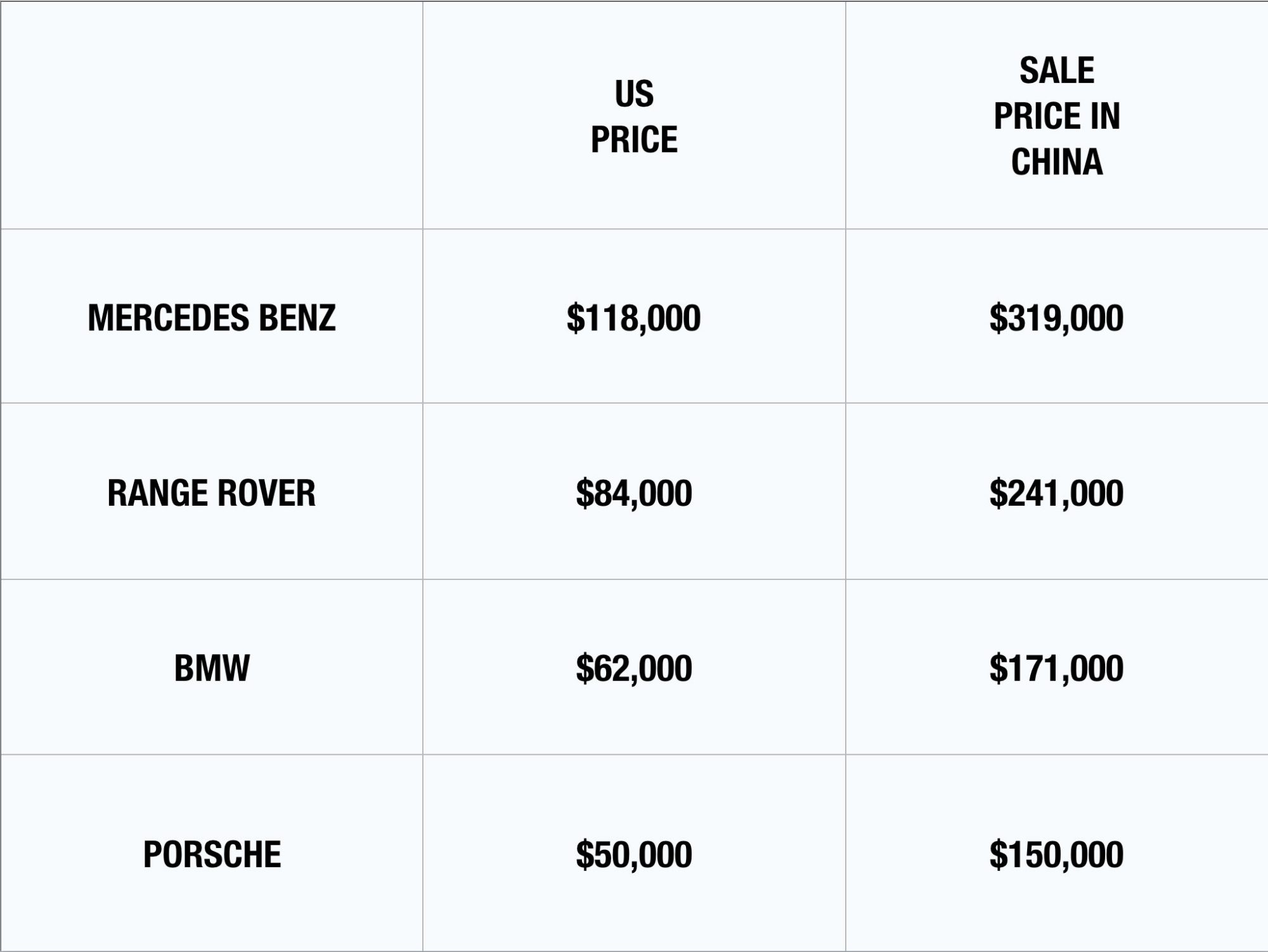Click the $50,000 Porsche US price
This screenshot has width=1268, height=952.
[x=633, y=854]
